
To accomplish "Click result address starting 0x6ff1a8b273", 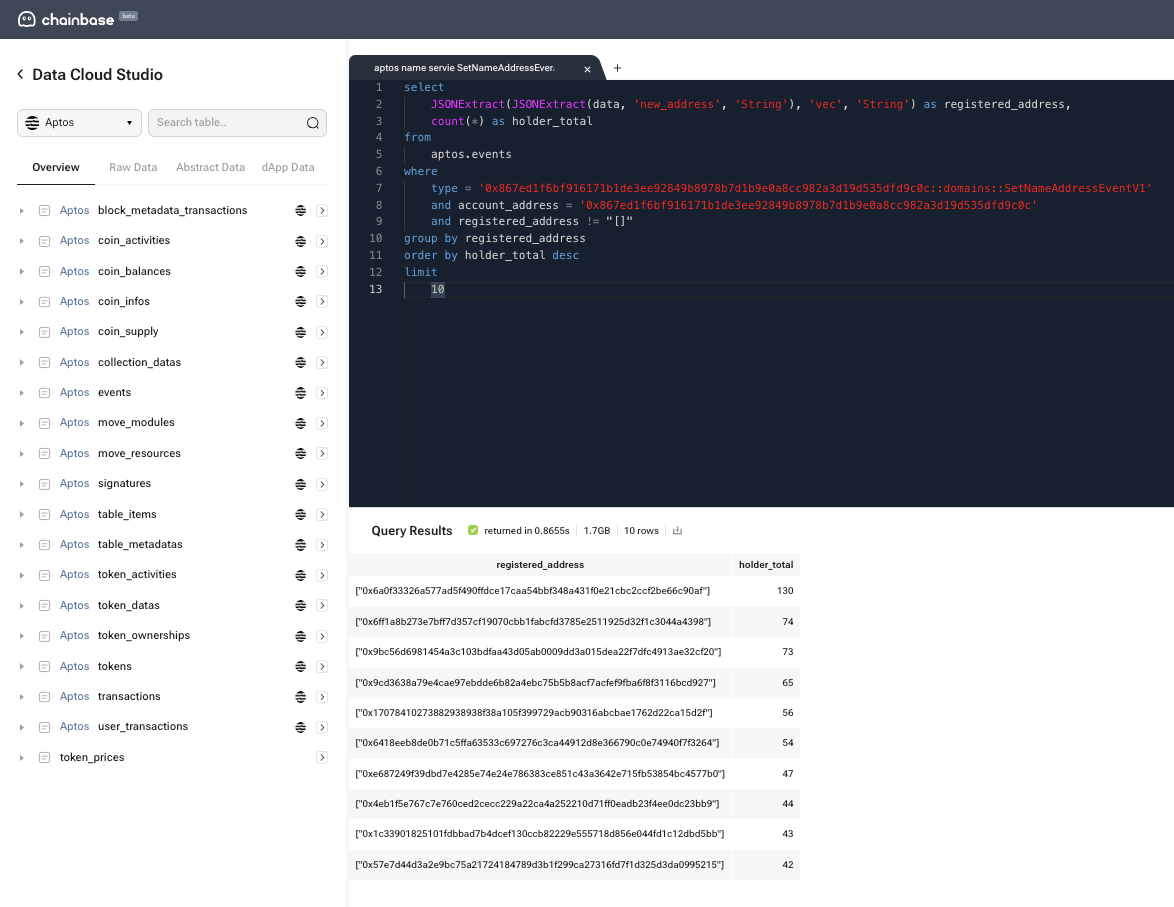I will [533, 622].
